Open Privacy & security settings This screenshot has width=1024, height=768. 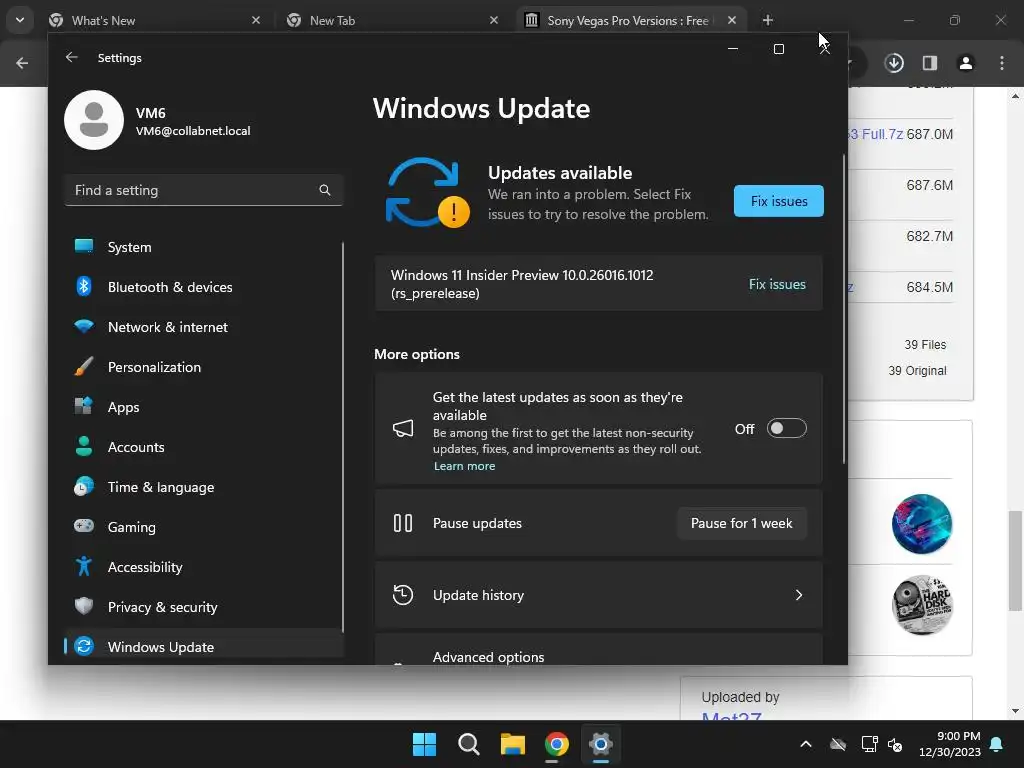click(x=203, y=607)
